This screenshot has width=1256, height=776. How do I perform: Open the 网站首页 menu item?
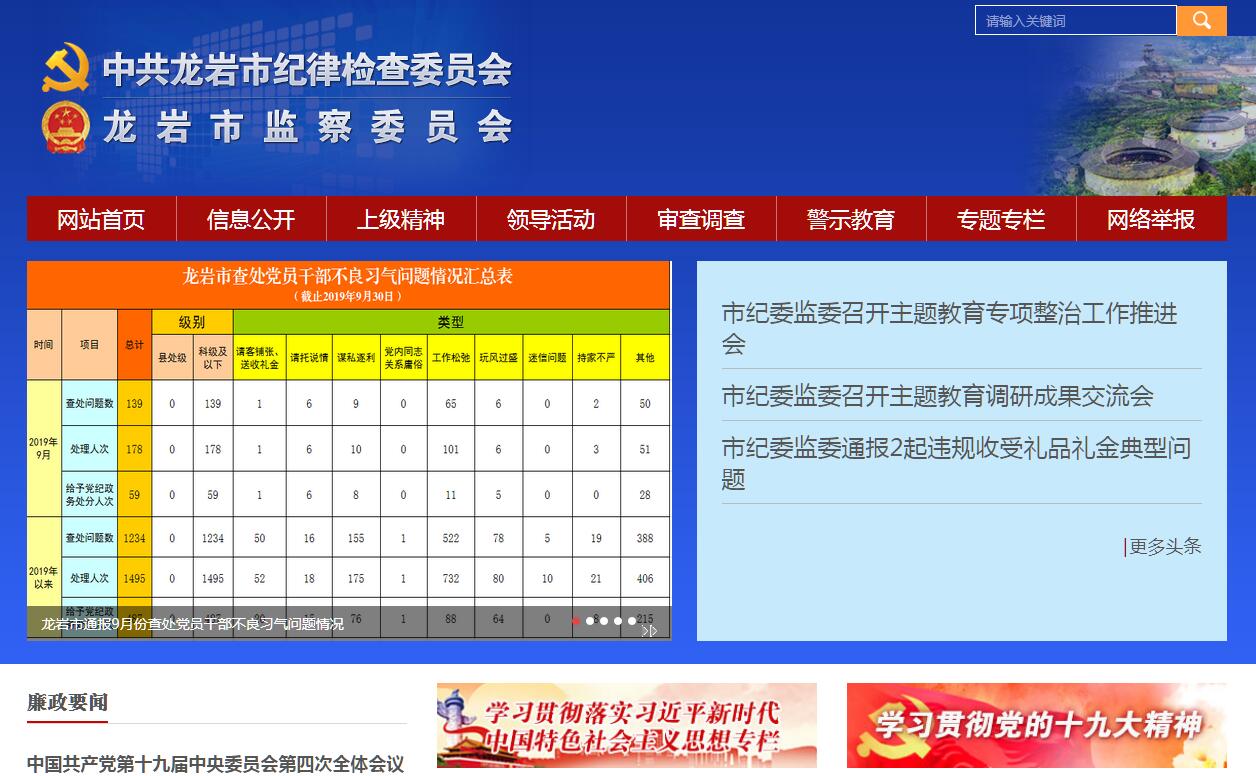(101, 219)
